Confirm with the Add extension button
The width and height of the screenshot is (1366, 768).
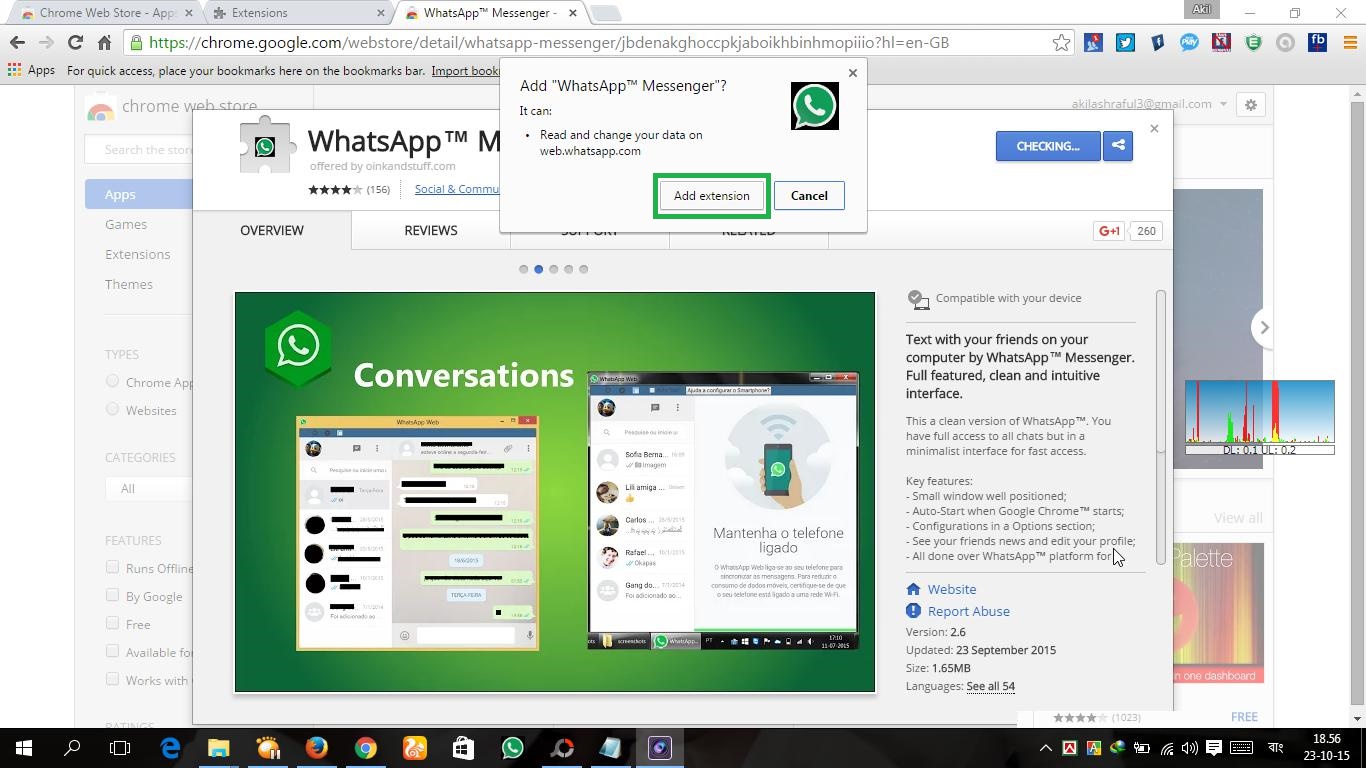tap(711, 195)
